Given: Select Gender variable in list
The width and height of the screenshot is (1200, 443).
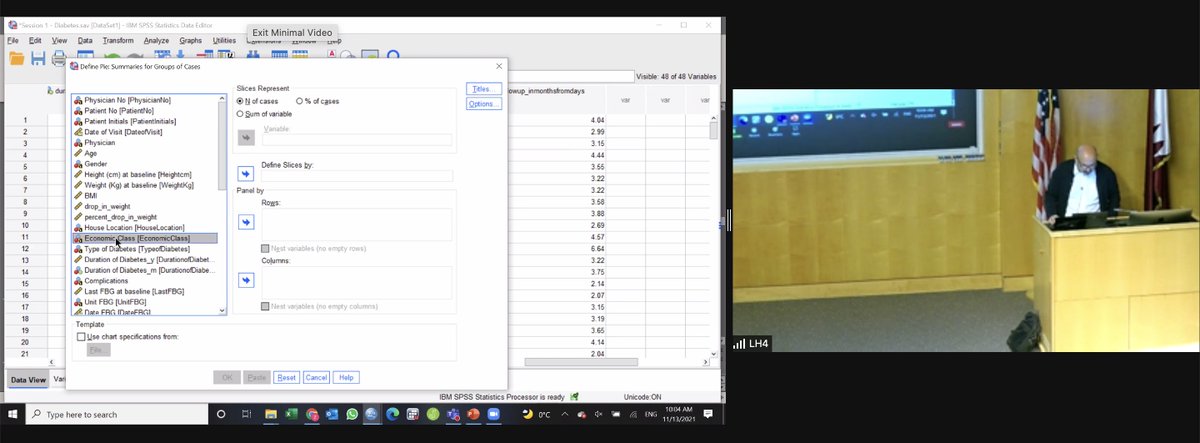Looking at the screenshot, I should pos(95,164).
